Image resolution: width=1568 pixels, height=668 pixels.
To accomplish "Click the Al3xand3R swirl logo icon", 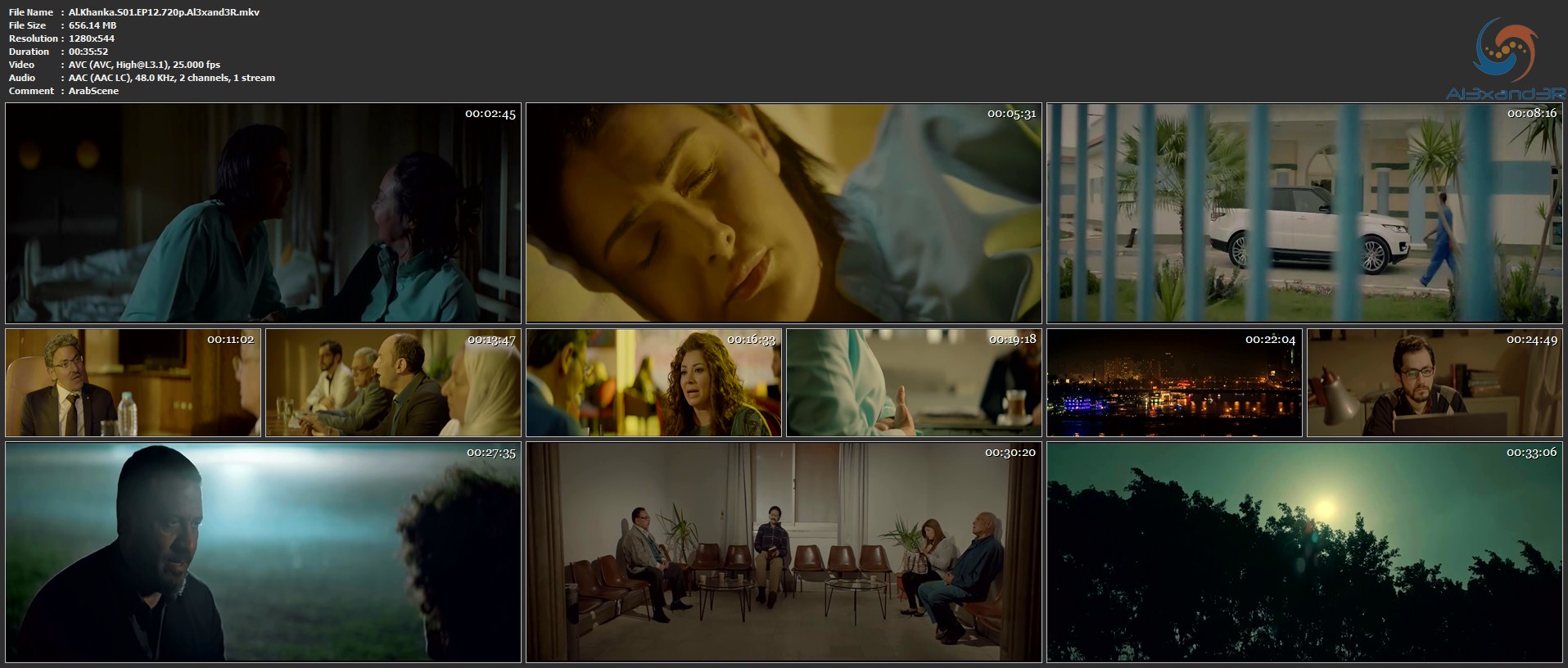I will [1505, 52].
